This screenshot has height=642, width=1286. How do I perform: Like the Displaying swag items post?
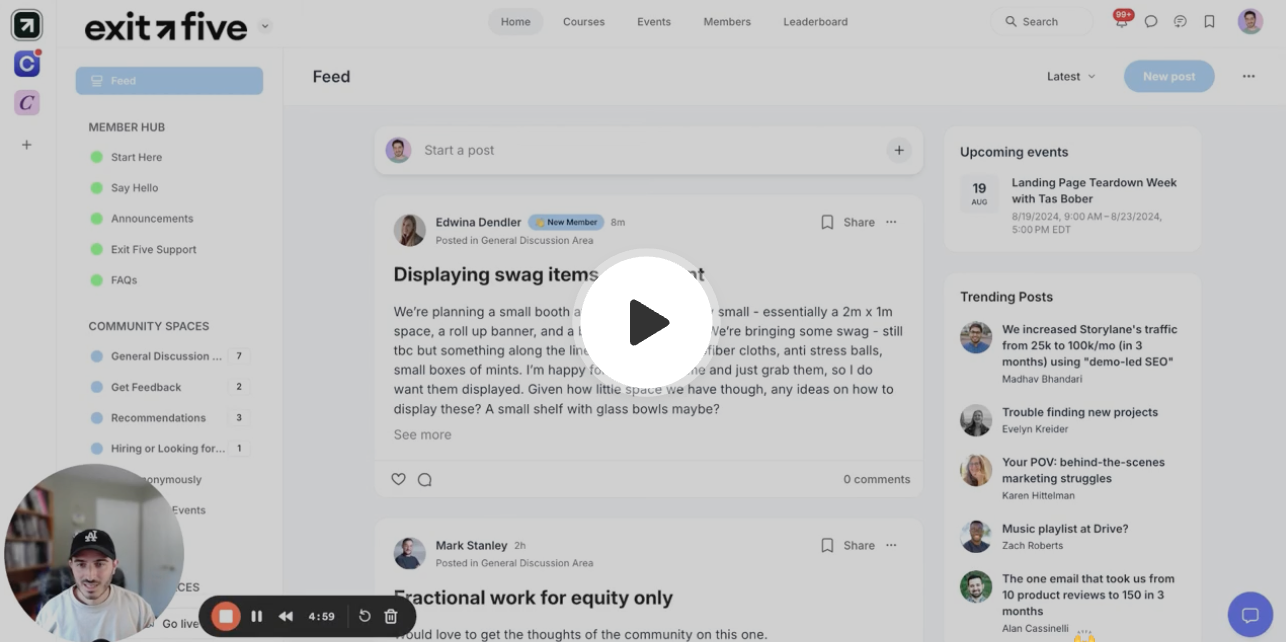[398, 479]
